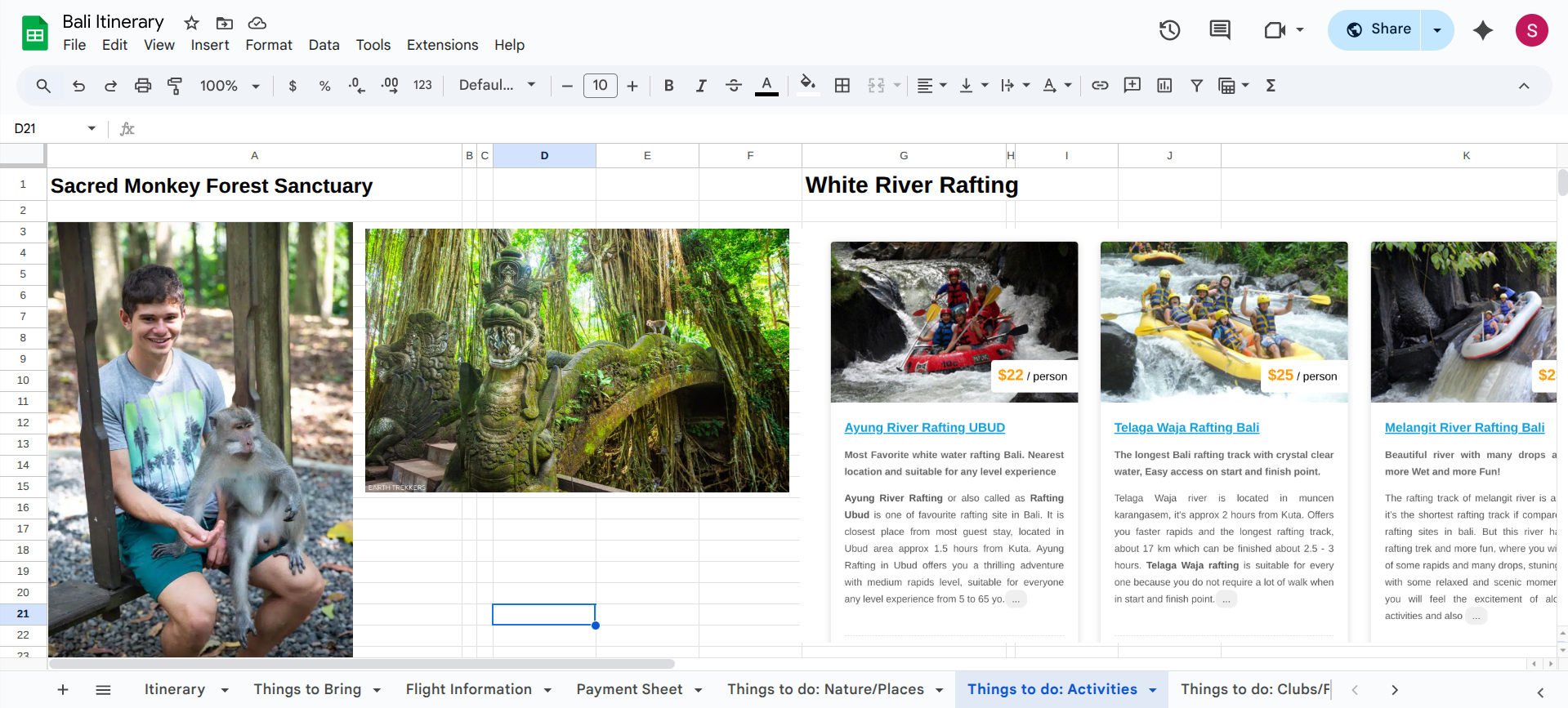Open the Insert menu
Viewport: 1568px width, 708px height.
click(x=210, y=45)
